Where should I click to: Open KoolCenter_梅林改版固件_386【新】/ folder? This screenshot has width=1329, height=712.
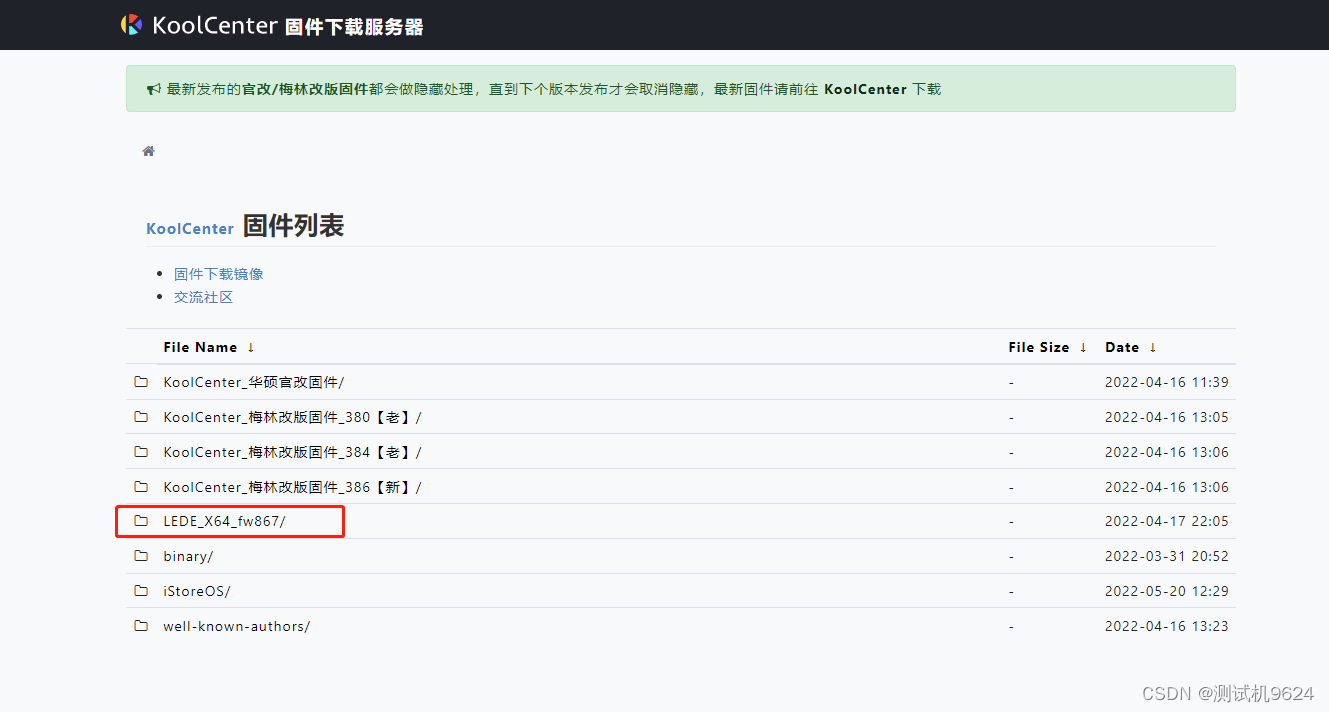click(293, 487)
